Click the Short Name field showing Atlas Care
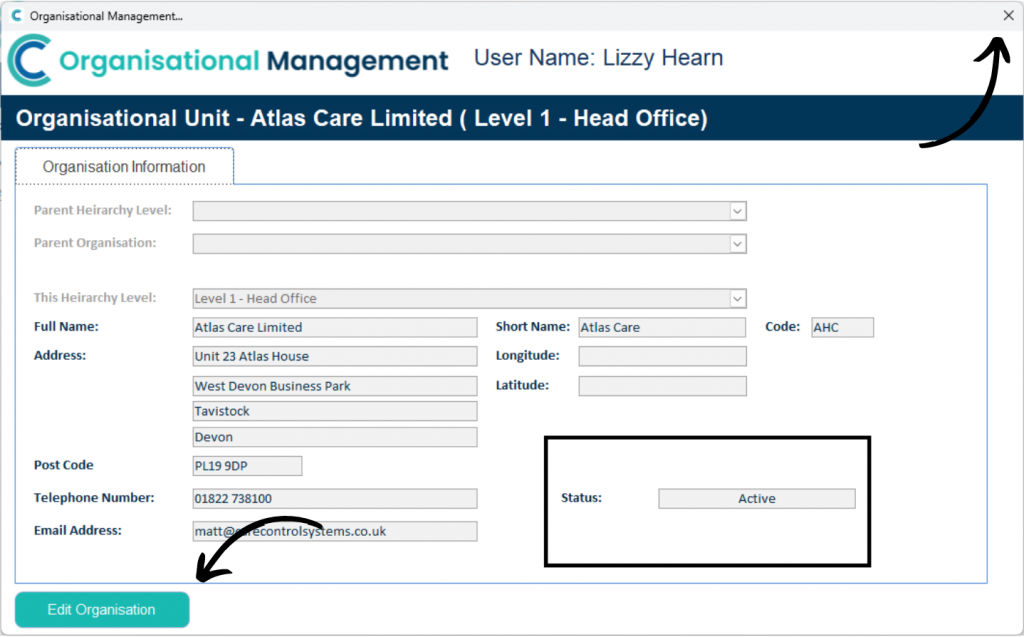 coord(662,327)
